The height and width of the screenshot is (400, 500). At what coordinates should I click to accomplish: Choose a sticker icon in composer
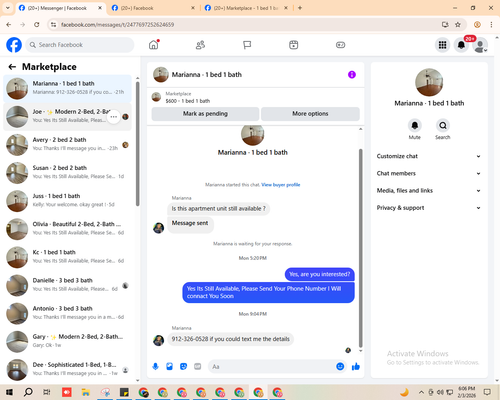[x=184, y=367]
